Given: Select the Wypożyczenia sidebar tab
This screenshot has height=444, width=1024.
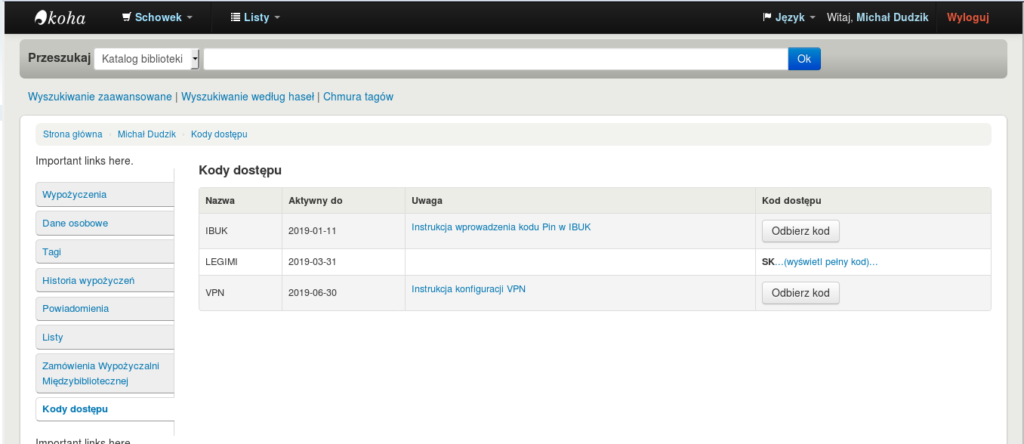Looking at the screenshot, I should tap(75, 194).
